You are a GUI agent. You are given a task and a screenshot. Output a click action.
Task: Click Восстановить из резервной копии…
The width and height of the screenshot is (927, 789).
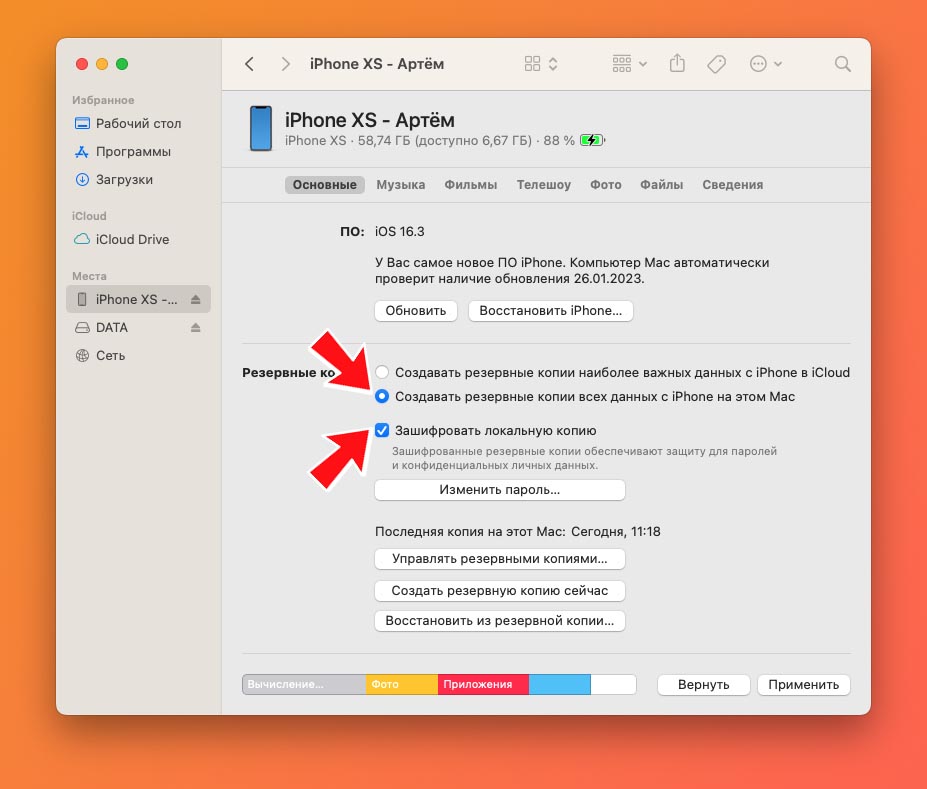(500, 621)
